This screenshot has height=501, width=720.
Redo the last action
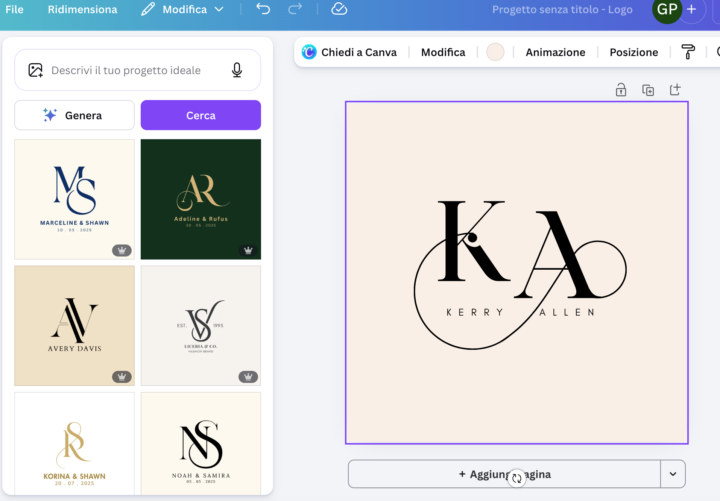(x=295, y=9)
